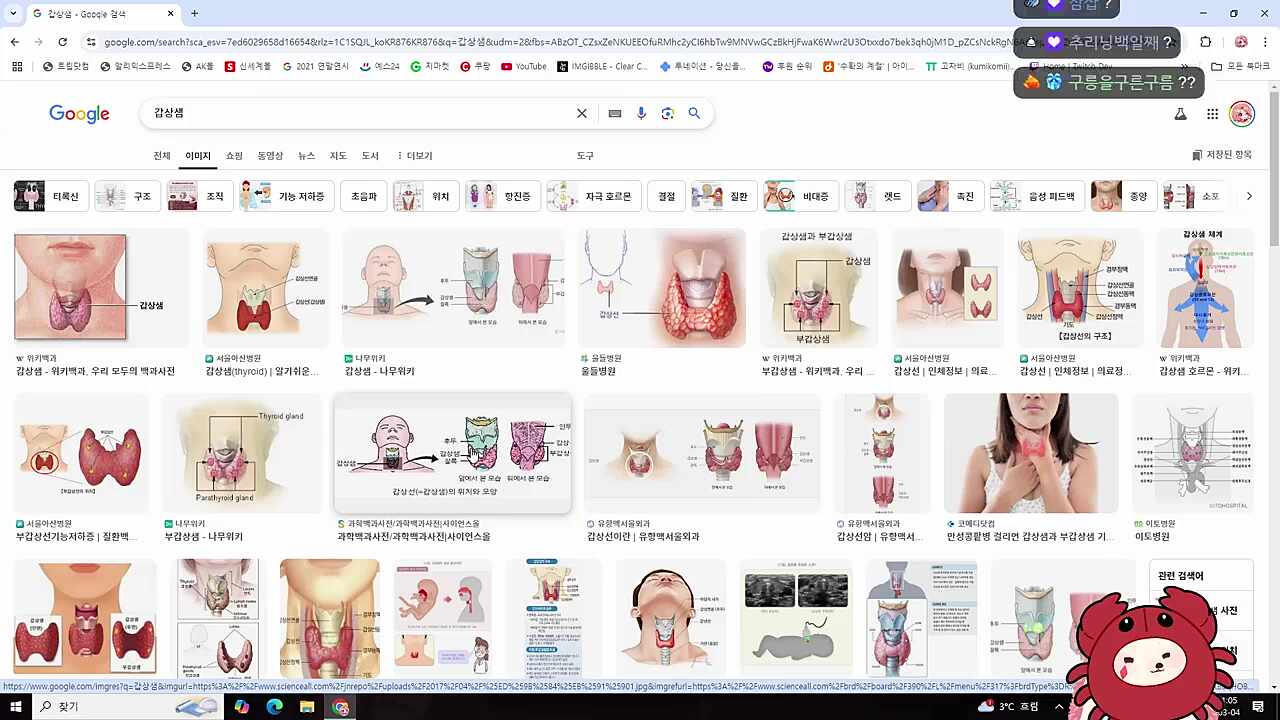Image resolution: width=1280 pixels, height=720 pixels.
Task: Filter images by the 기능 저하증 chip
Action: 286,197
